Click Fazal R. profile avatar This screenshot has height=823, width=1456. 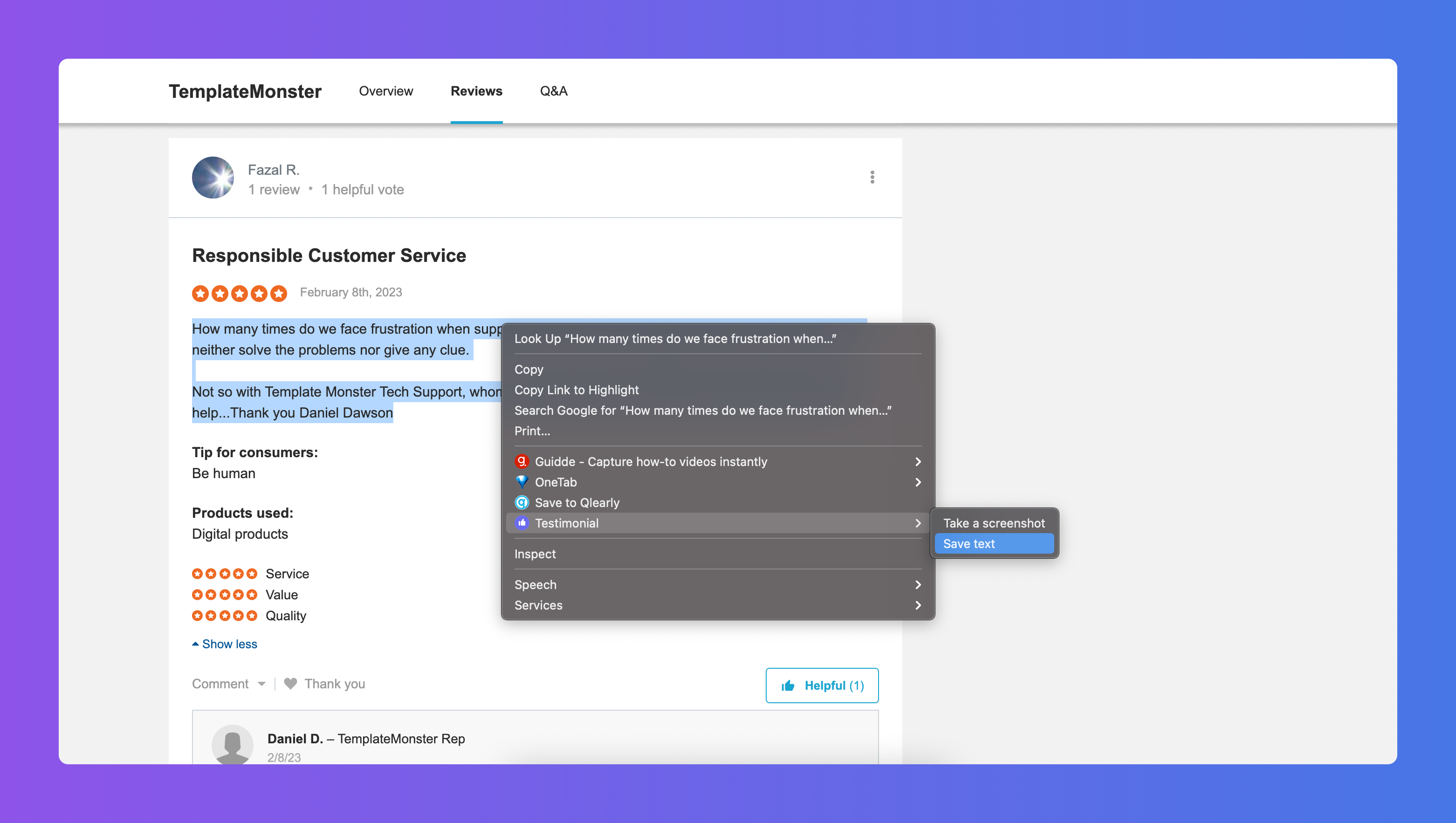[x=213, y=178]
